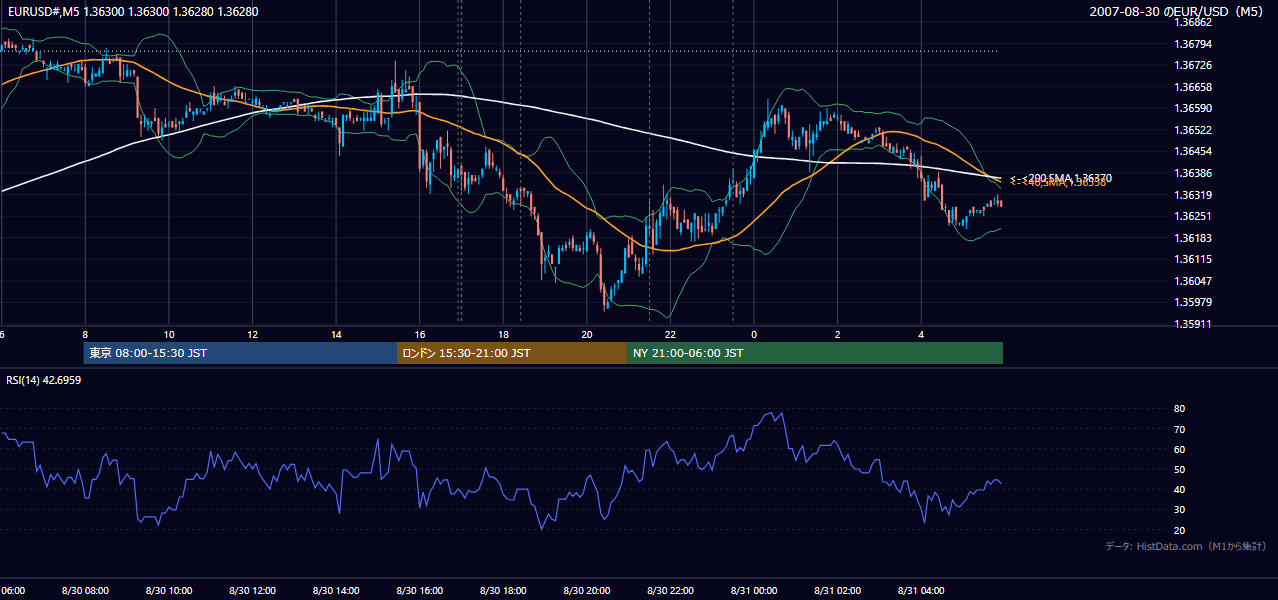Select the 東京 08:00-15:30 JST session bar
The image size is (1278, 600).
click(240, 353)
